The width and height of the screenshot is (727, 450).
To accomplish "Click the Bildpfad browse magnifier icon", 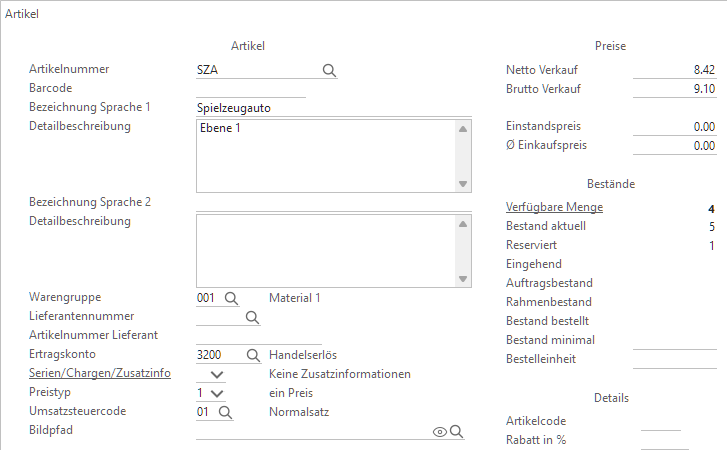I will tap(456, 432).
